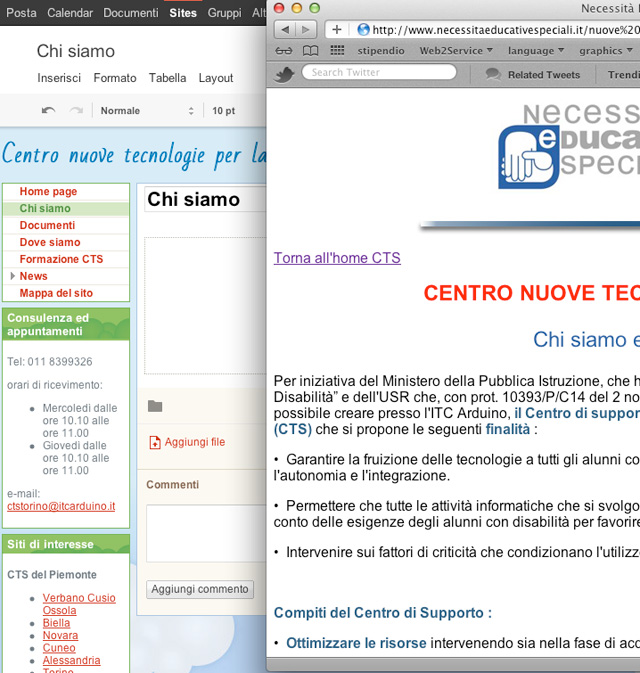Viewport: 640px width, 673px height.
Task: Open Reading List glasses icon
Action: pos(285,51)
